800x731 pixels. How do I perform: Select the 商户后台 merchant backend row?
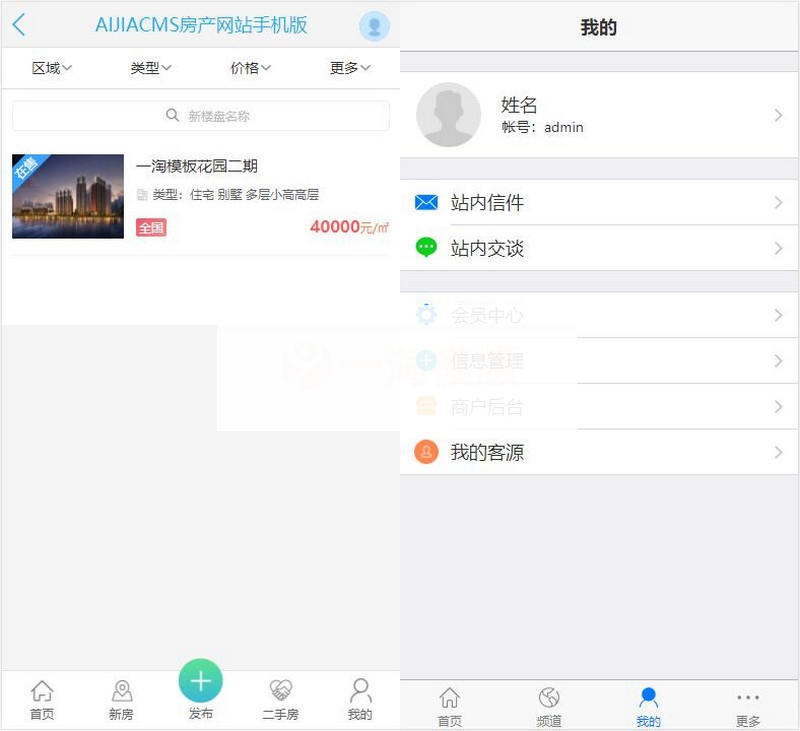(600, 406)
